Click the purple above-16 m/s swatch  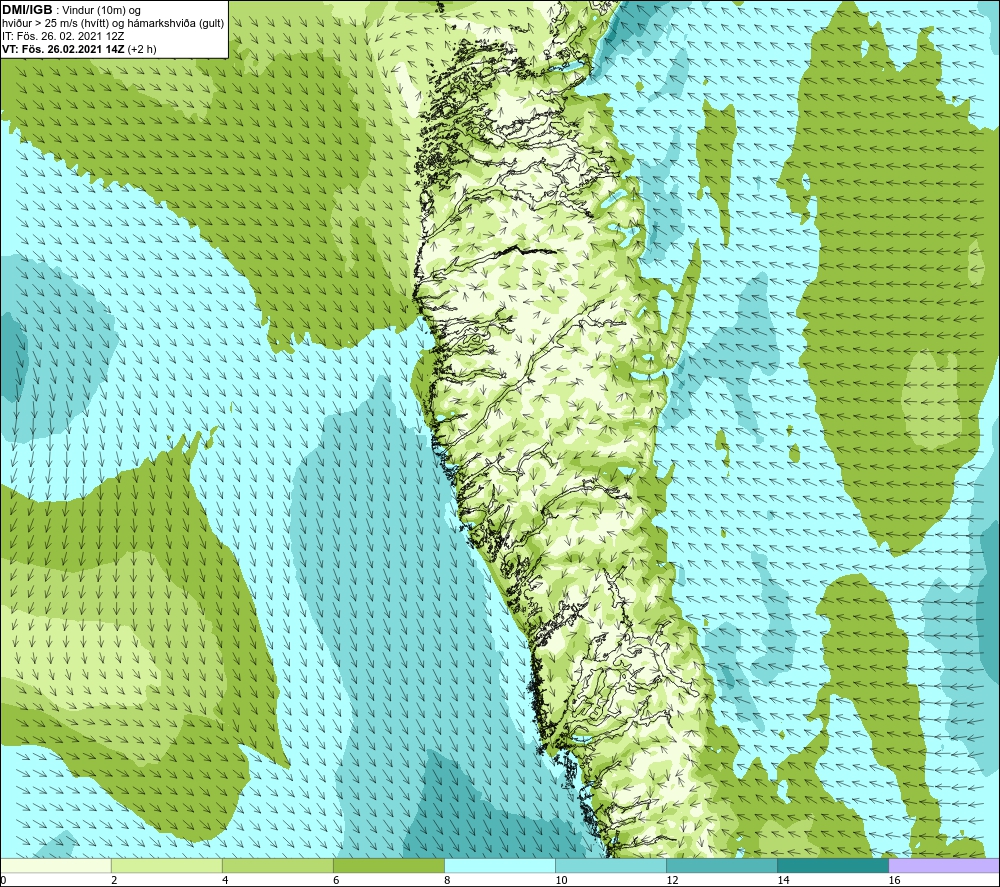pos(944,865)
